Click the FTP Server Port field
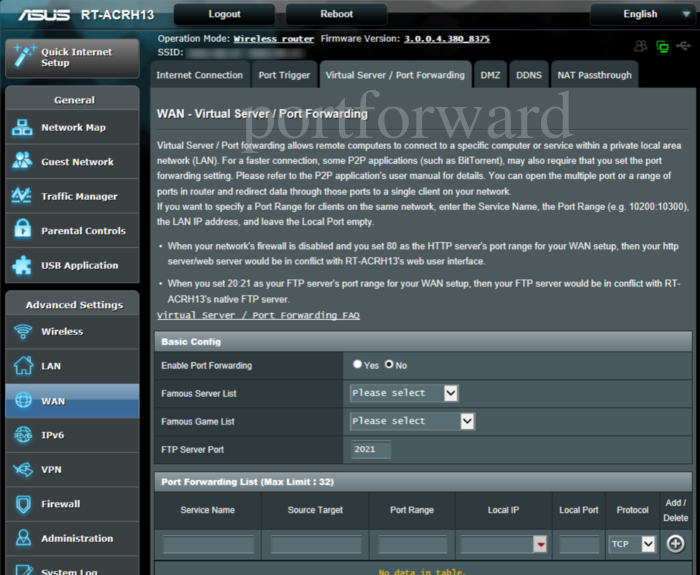 point(370,450)
